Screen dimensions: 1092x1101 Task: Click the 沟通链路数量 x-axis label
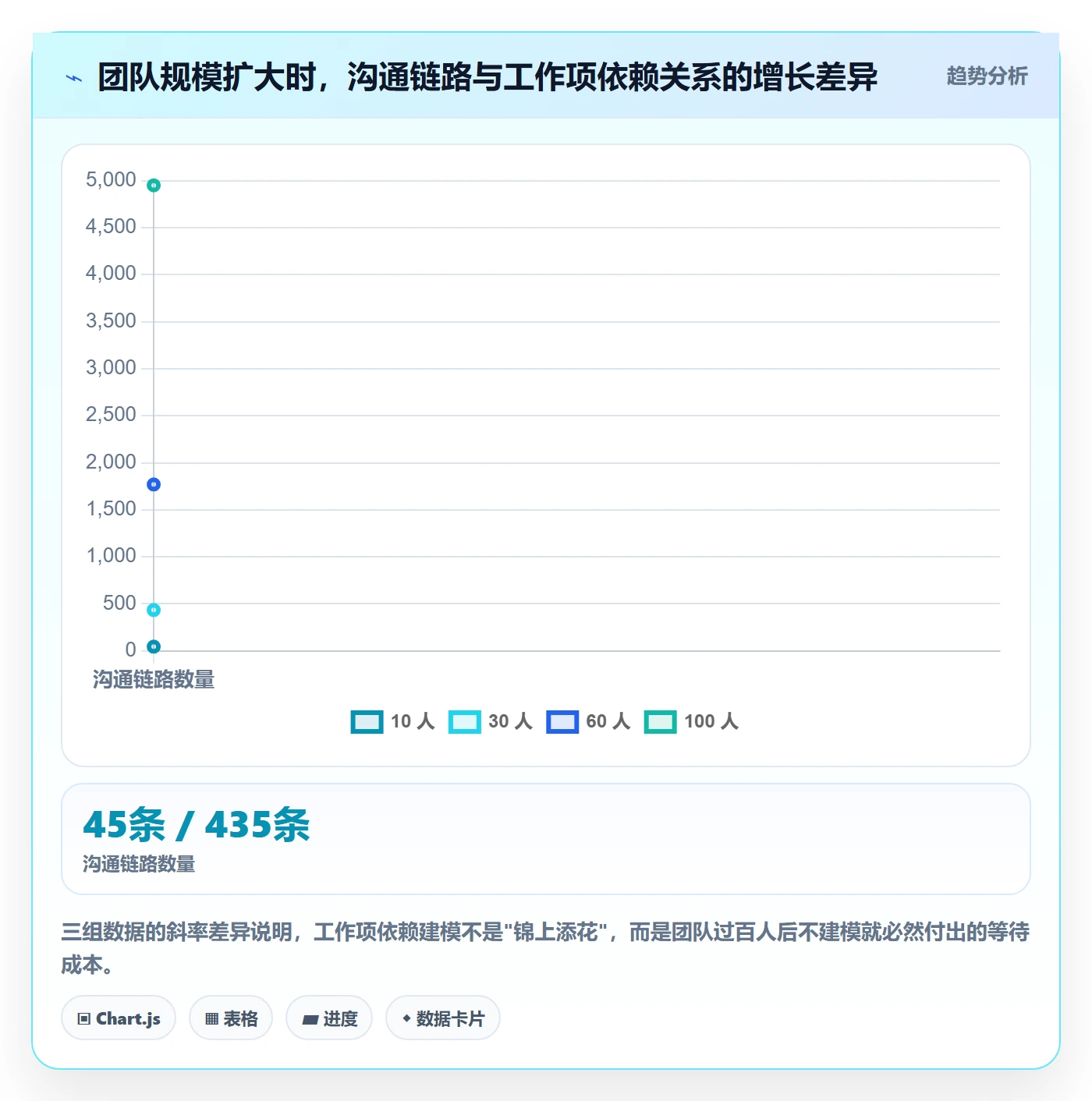tap(154, 680)
